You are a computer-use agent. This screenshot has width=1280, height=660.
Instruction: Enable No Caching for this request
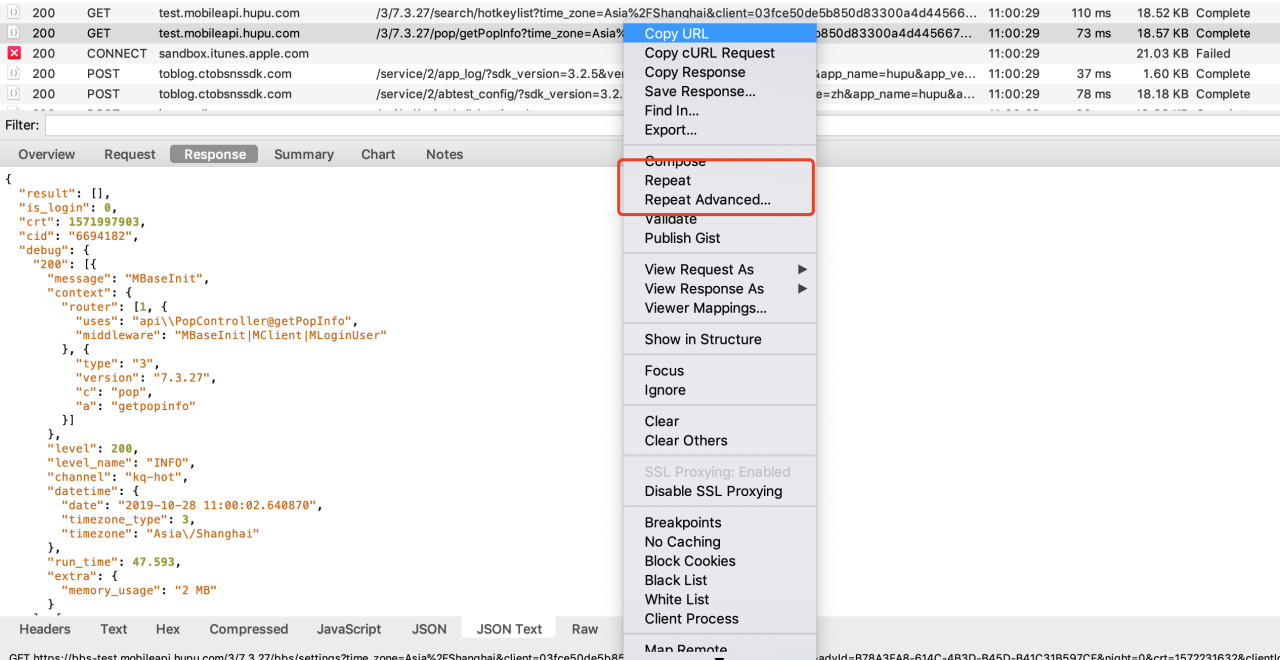point(682,542)
